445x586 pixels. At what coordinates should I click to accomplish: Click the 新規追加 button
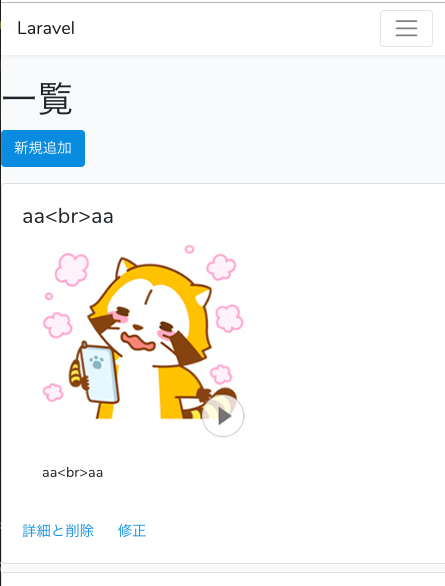pyautogui.click(x=43, y=148)
